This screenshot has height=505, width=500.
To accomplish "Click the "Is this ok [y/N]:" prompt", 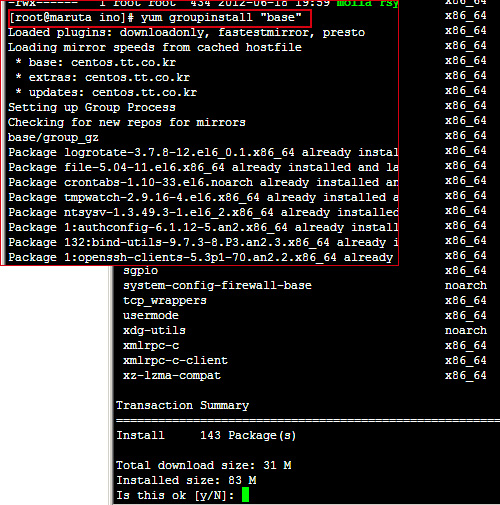I will click(175, 495).
